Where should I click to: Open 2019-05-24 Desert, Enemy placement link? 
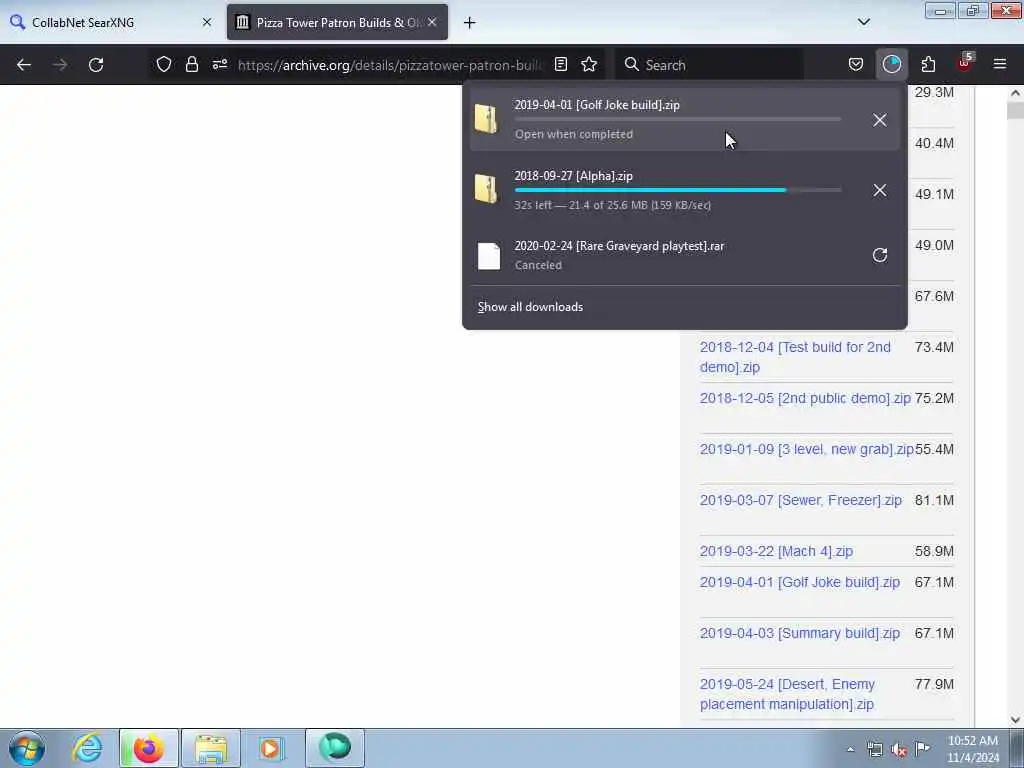coord(788,694)
